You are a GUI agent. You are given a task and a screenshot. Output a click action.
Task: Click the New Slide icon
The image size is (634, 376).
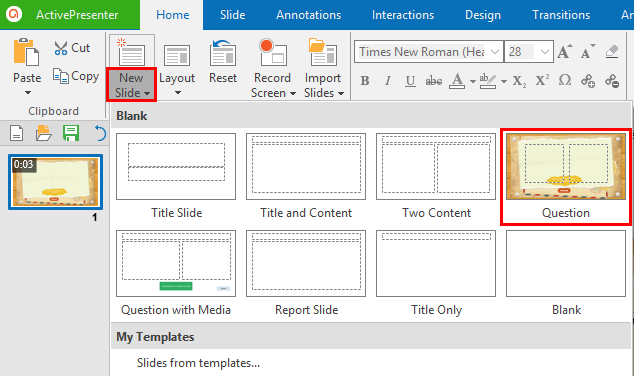[131, 52]
